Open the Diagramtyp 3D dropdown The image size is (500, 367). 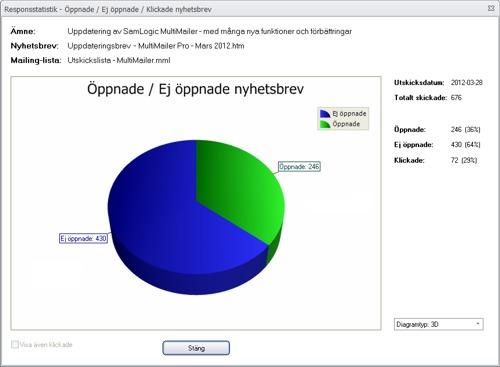click(438, 324)
